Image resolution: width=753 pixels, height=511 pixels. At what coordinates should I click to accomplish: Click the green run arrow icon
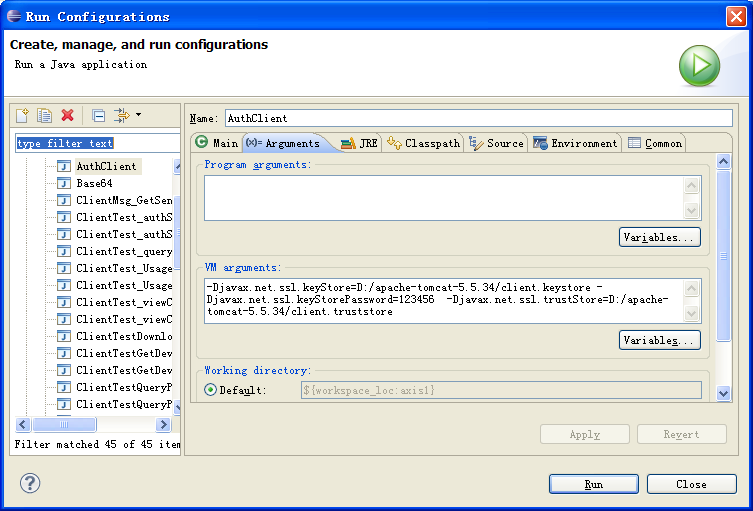pos(699,66)
